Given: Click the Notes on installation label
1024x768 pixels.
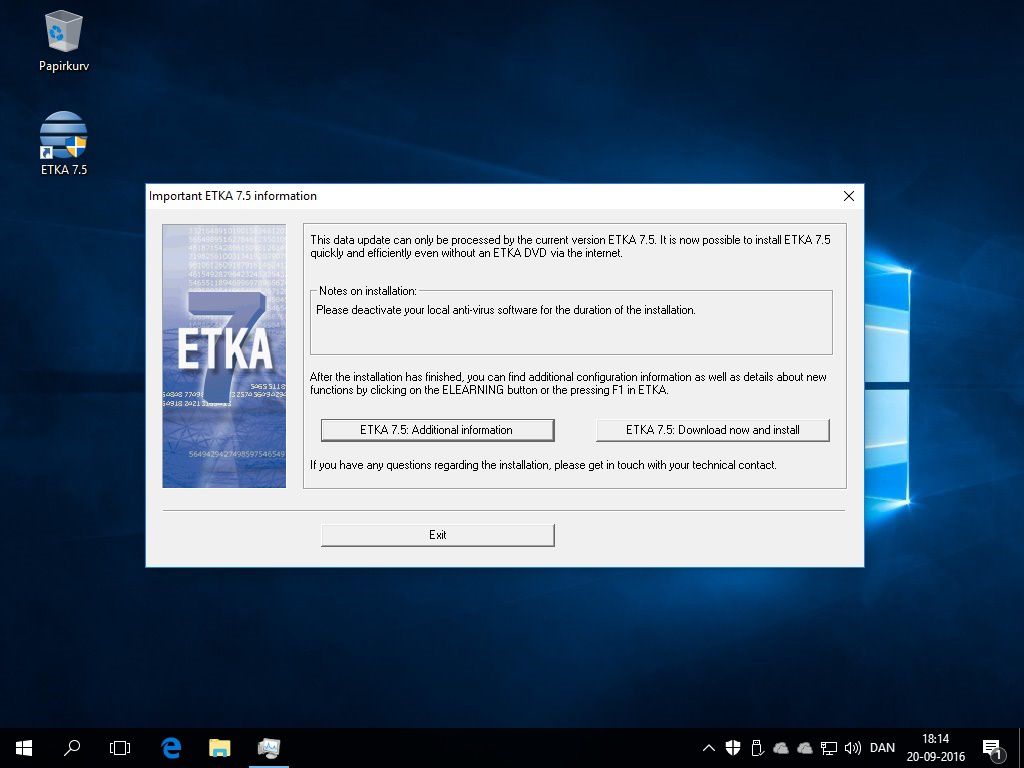Looking at the screenshot, I should tap(368, 291).
